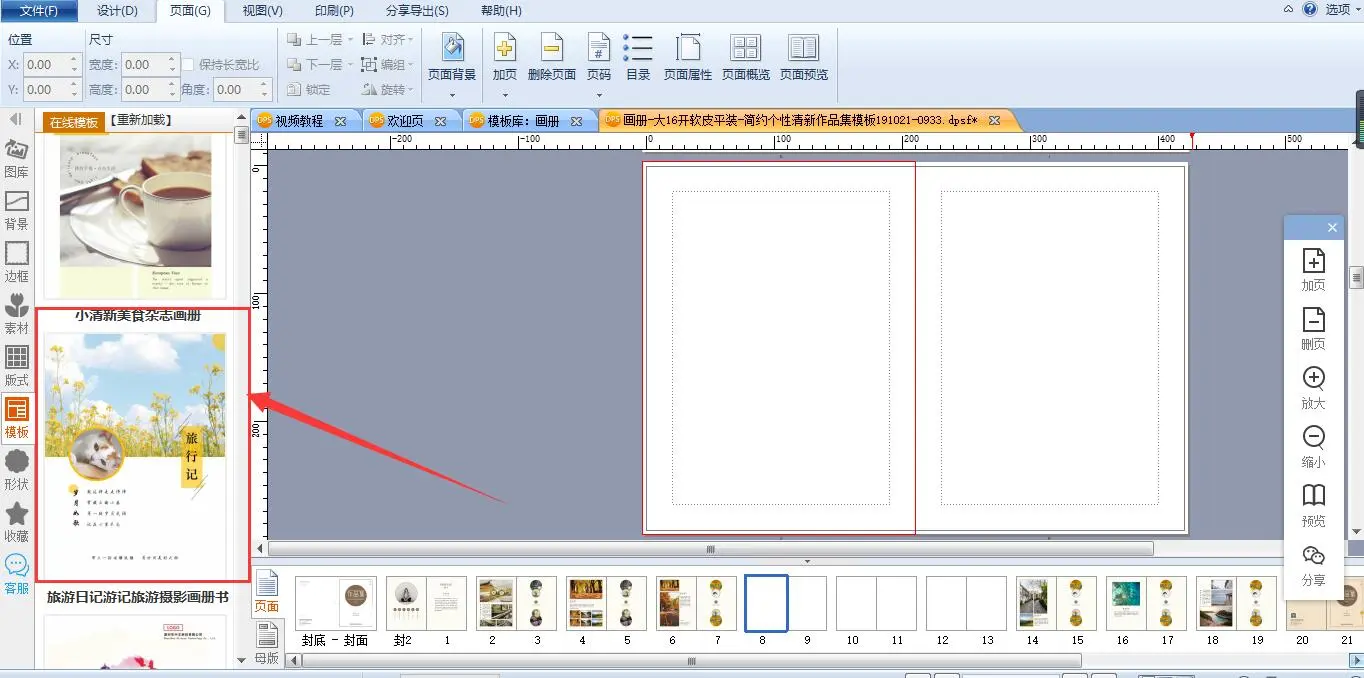The image size is (1364, 678).
Task: Click the 【重新加载】 reload link
Action: pyautogui.click(x=141, y=121)
